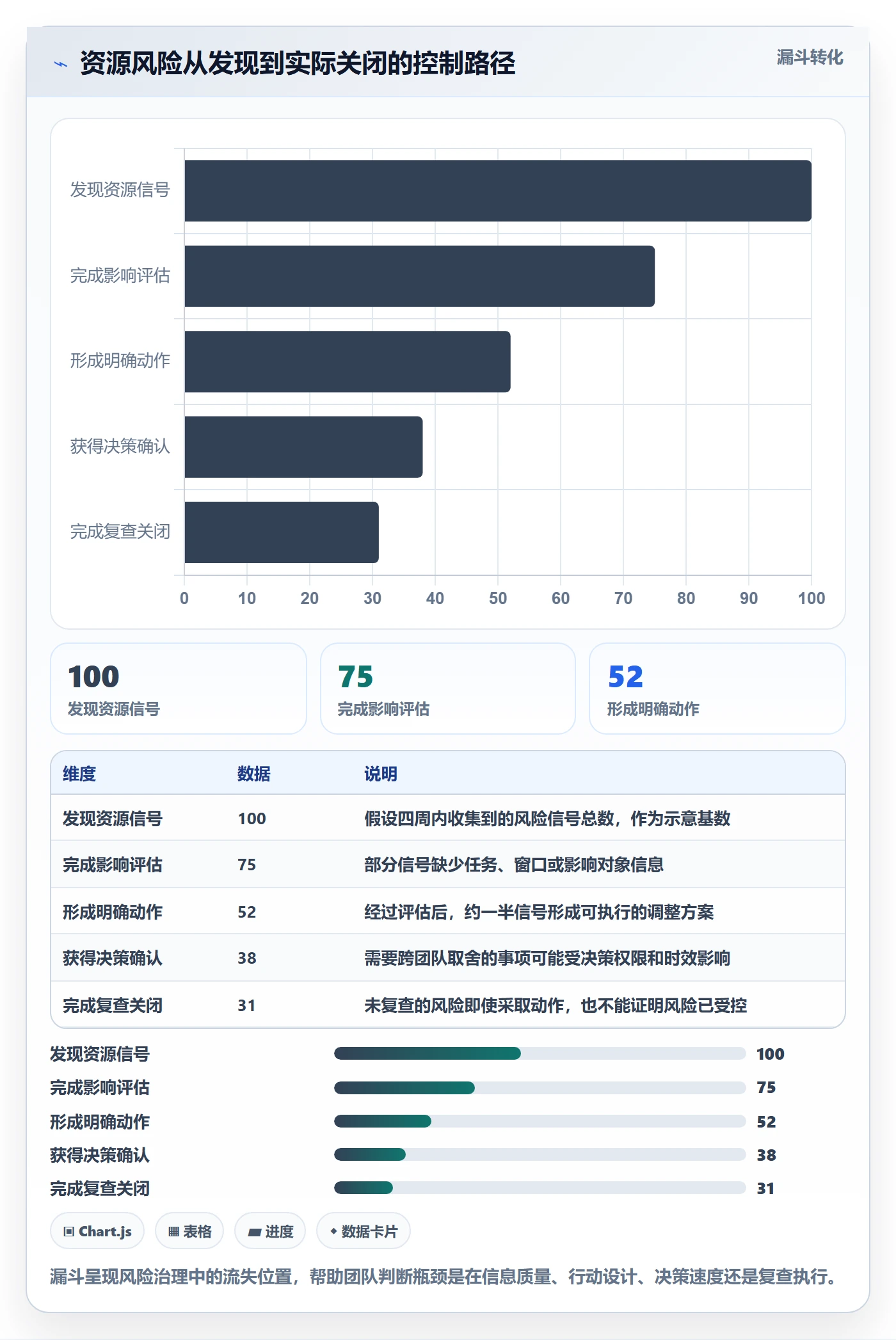Click the 发现资源信号 bar in the chart
The image size is (896, 1340).
click(x=498, y=191)
